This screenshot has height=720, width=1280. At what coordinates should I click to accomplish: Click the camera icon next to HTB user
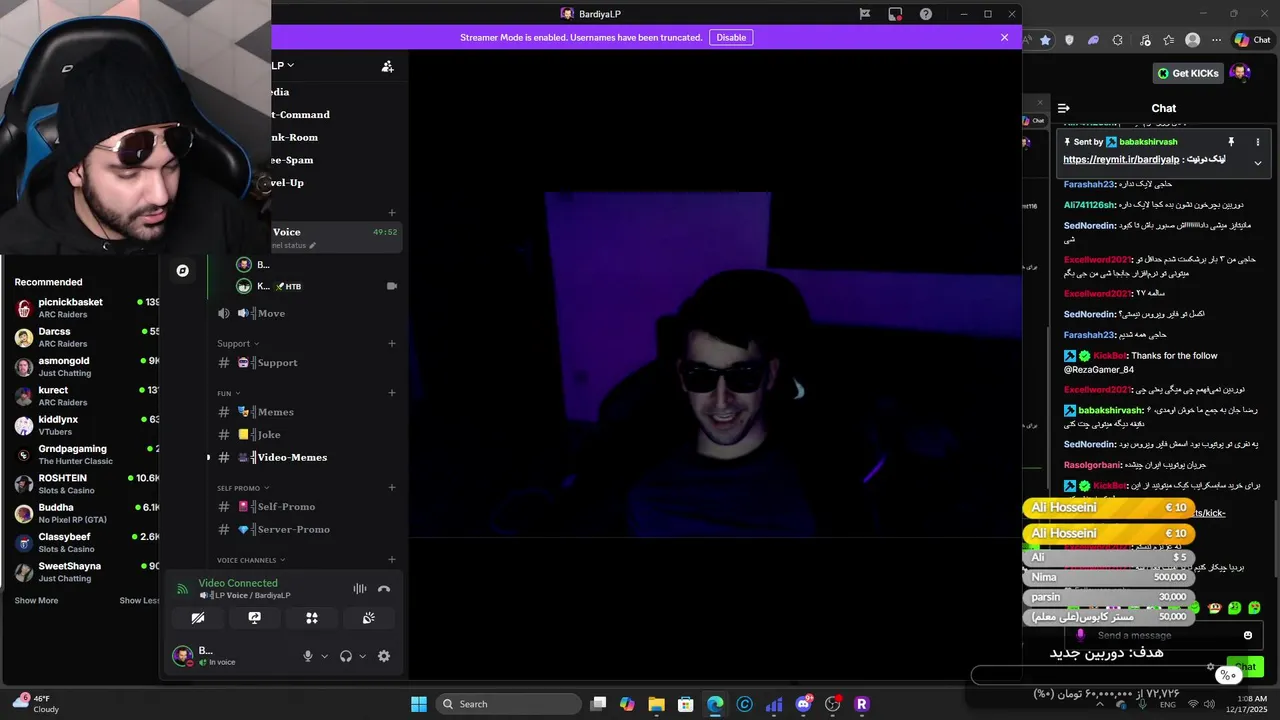(392, 286)
